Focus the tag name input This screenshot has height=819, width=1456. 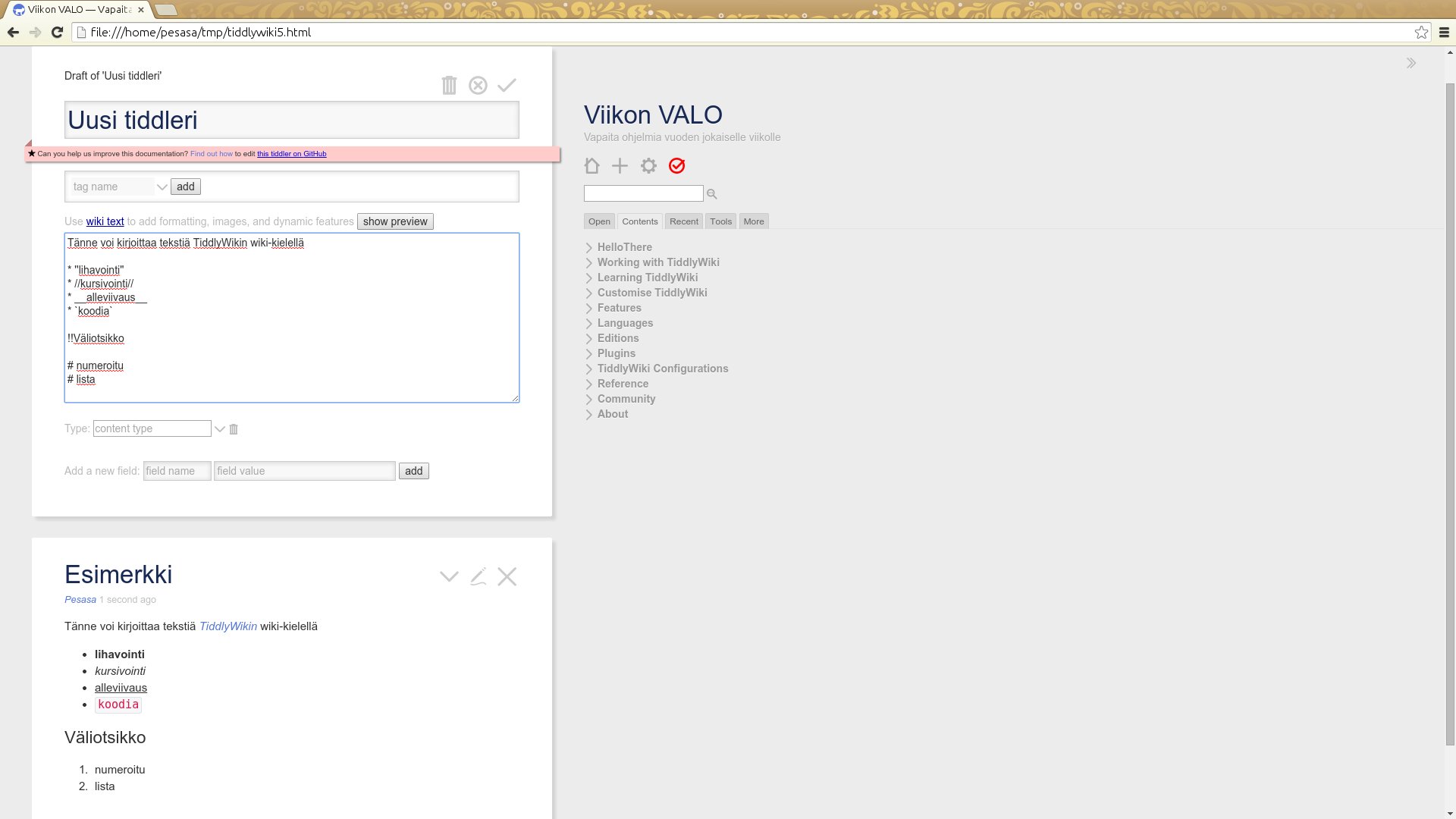[x=111, y=187]
